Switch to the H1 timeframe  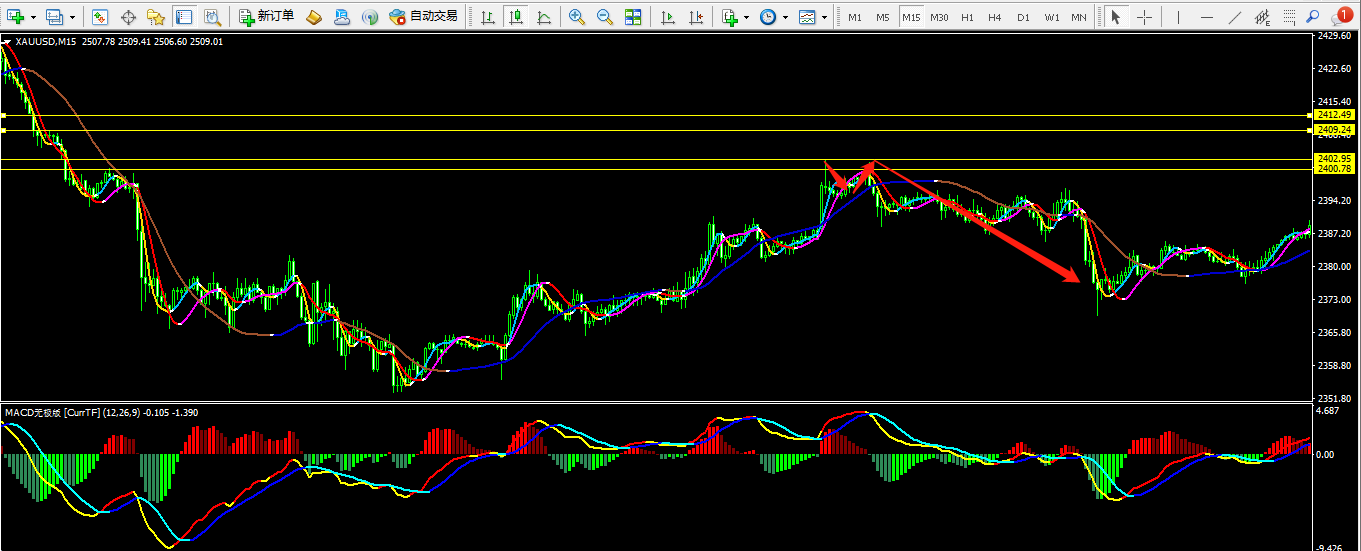967,17
